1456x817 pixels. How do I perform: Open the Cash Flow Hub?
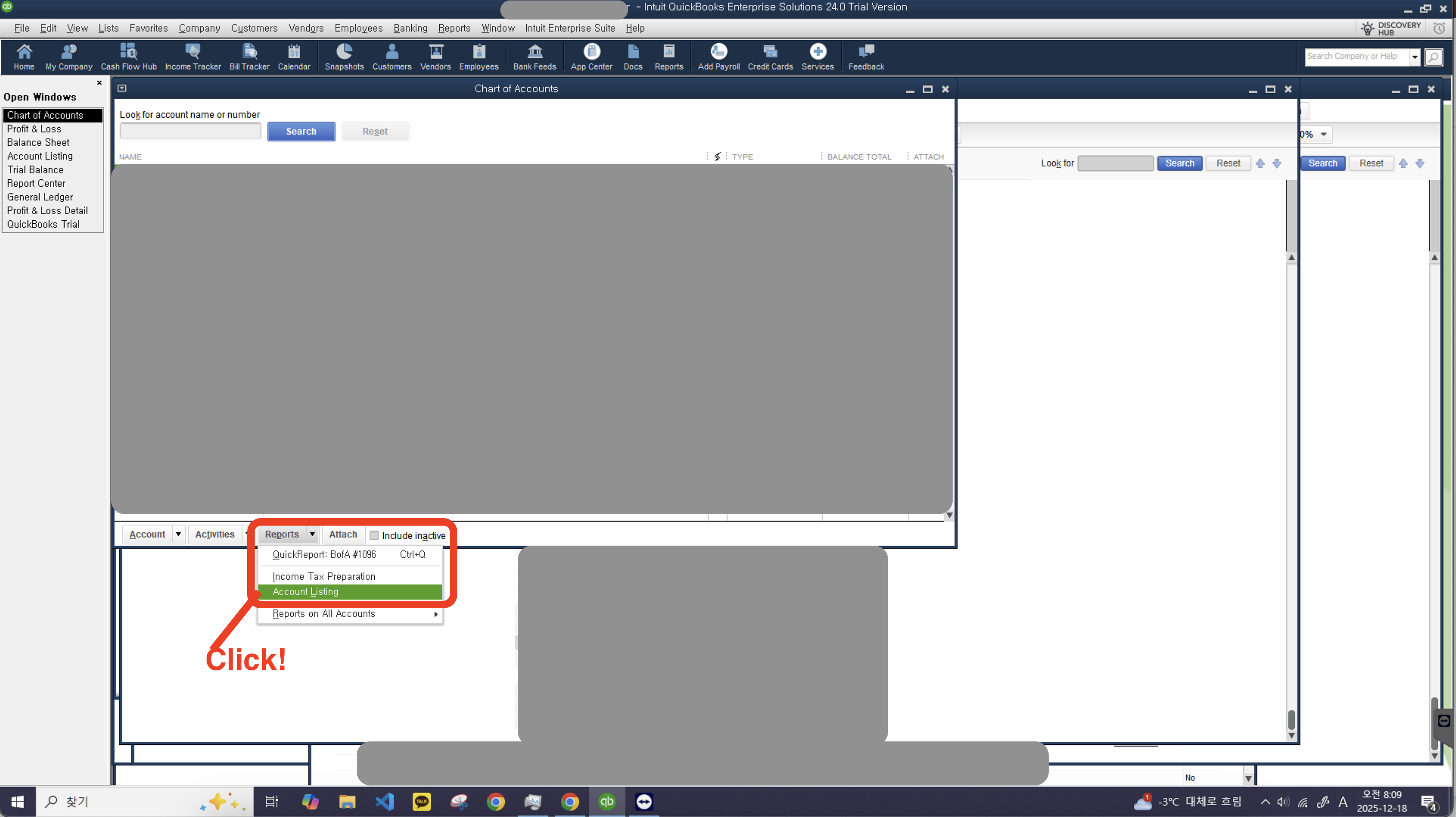[x=127, y=57]
